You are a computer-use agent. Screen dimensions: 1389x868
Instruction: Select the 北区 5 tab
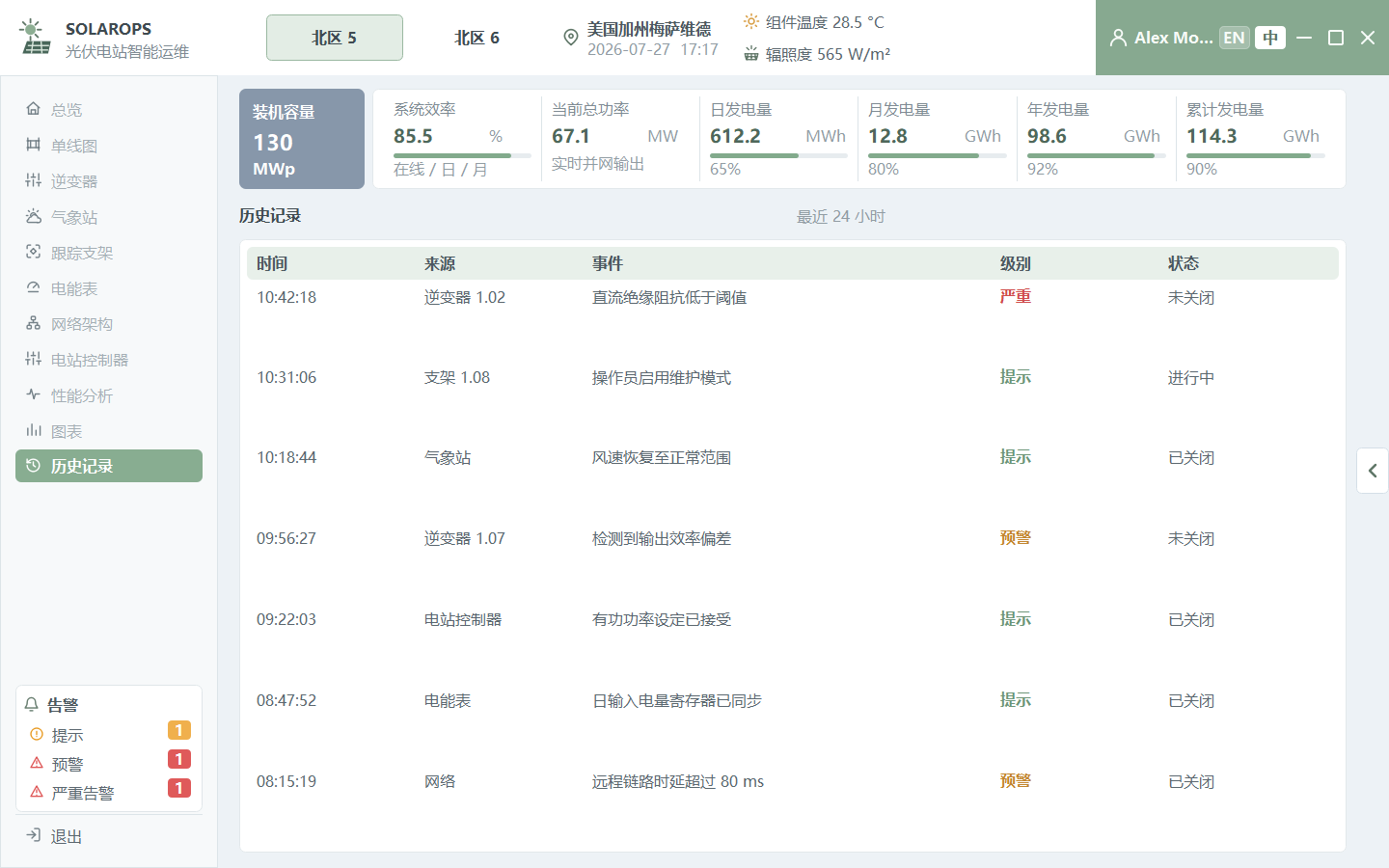pyautogui.click(x=335, y=38)
